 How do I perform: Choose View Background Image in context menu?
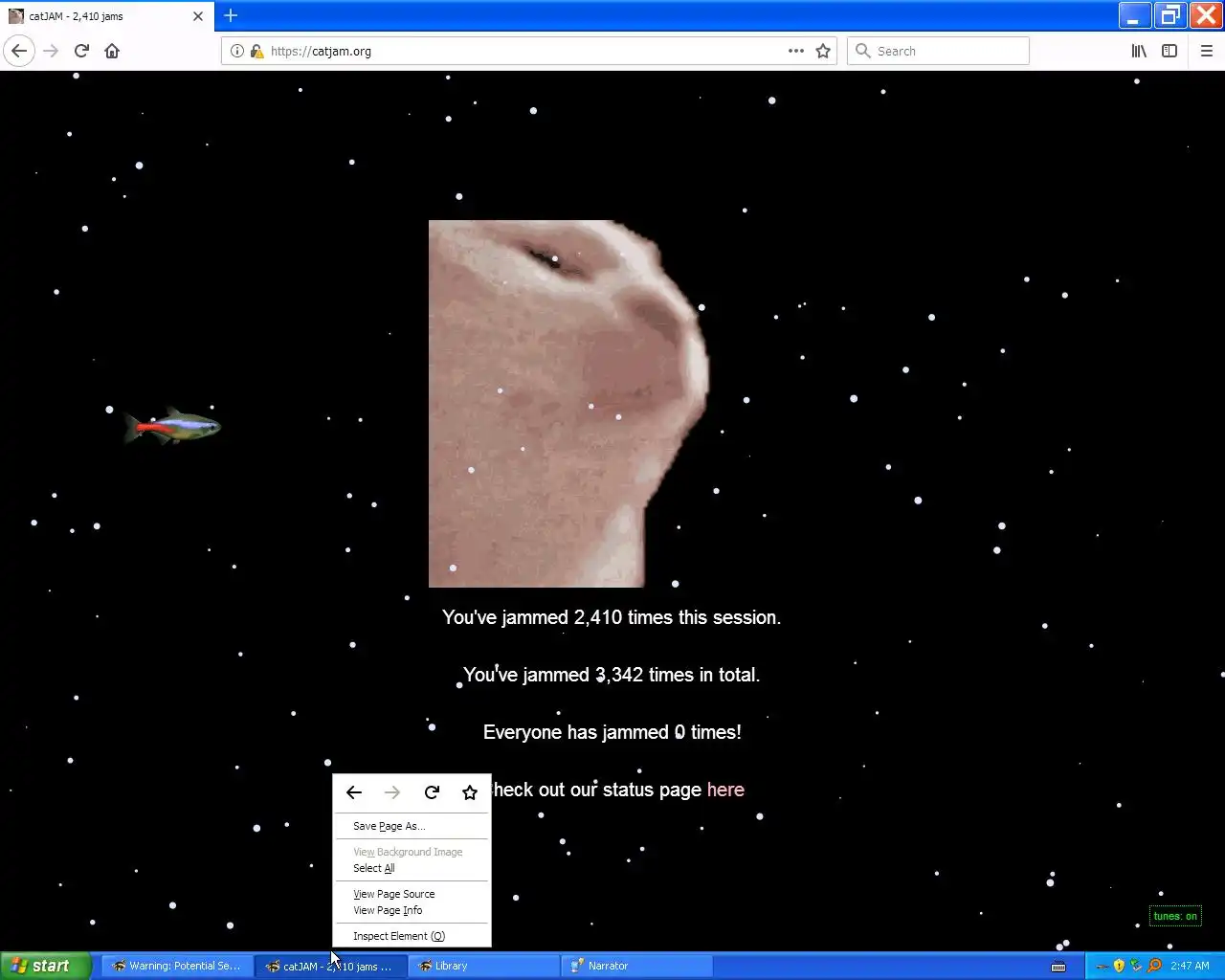tap(412, 852)
